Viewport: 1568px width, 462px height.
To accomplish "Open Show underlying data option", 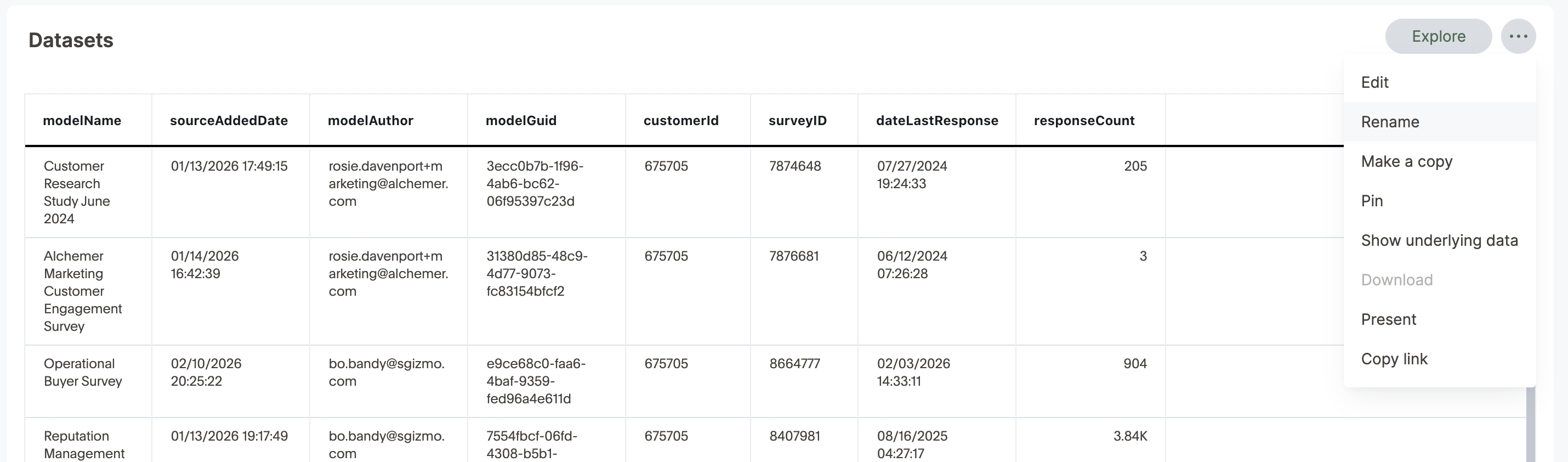I will click(x=1439, y=241).
